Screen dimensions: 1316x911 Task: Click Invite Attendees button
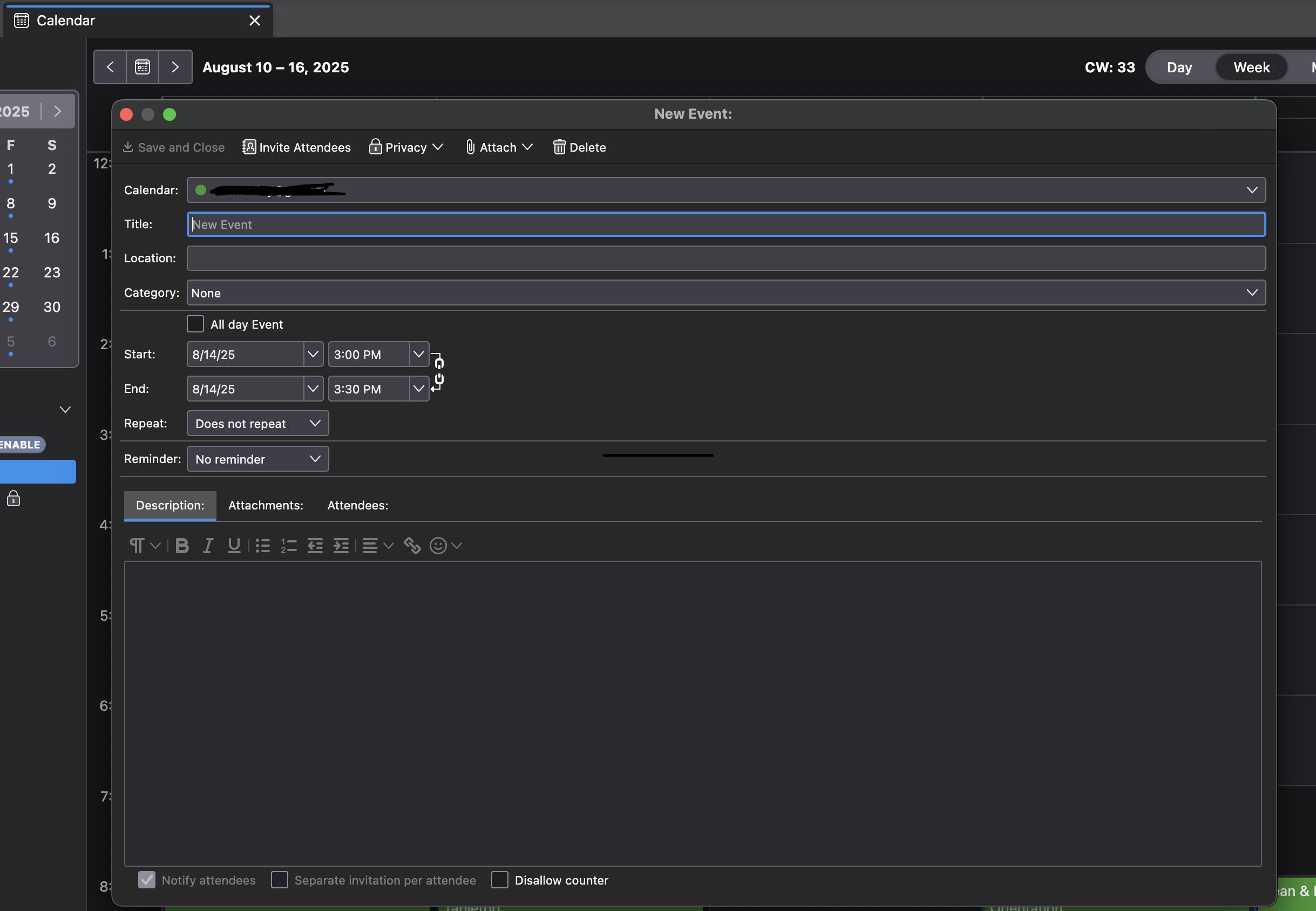click(296, 147)
